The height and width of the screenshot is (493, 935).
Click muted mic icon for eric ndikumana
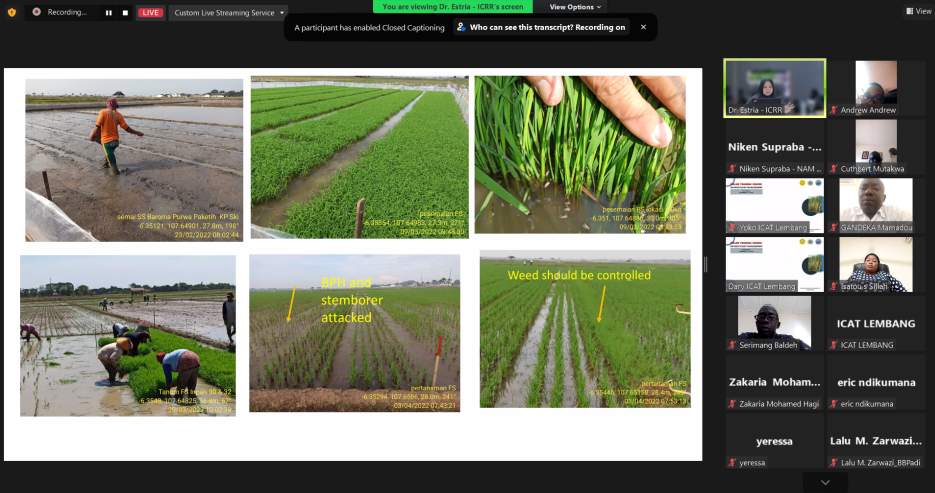click(x=833, y=404)
